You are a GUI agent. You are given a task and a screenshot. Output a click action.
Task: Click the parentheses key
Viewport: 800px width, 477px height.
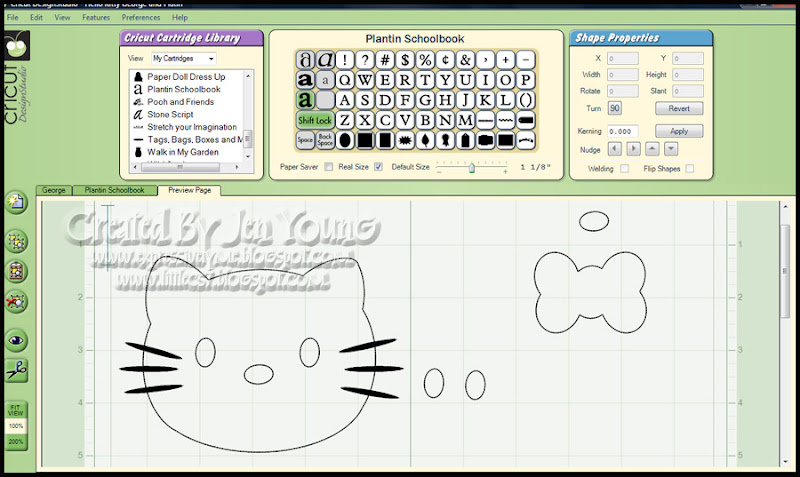526,100
